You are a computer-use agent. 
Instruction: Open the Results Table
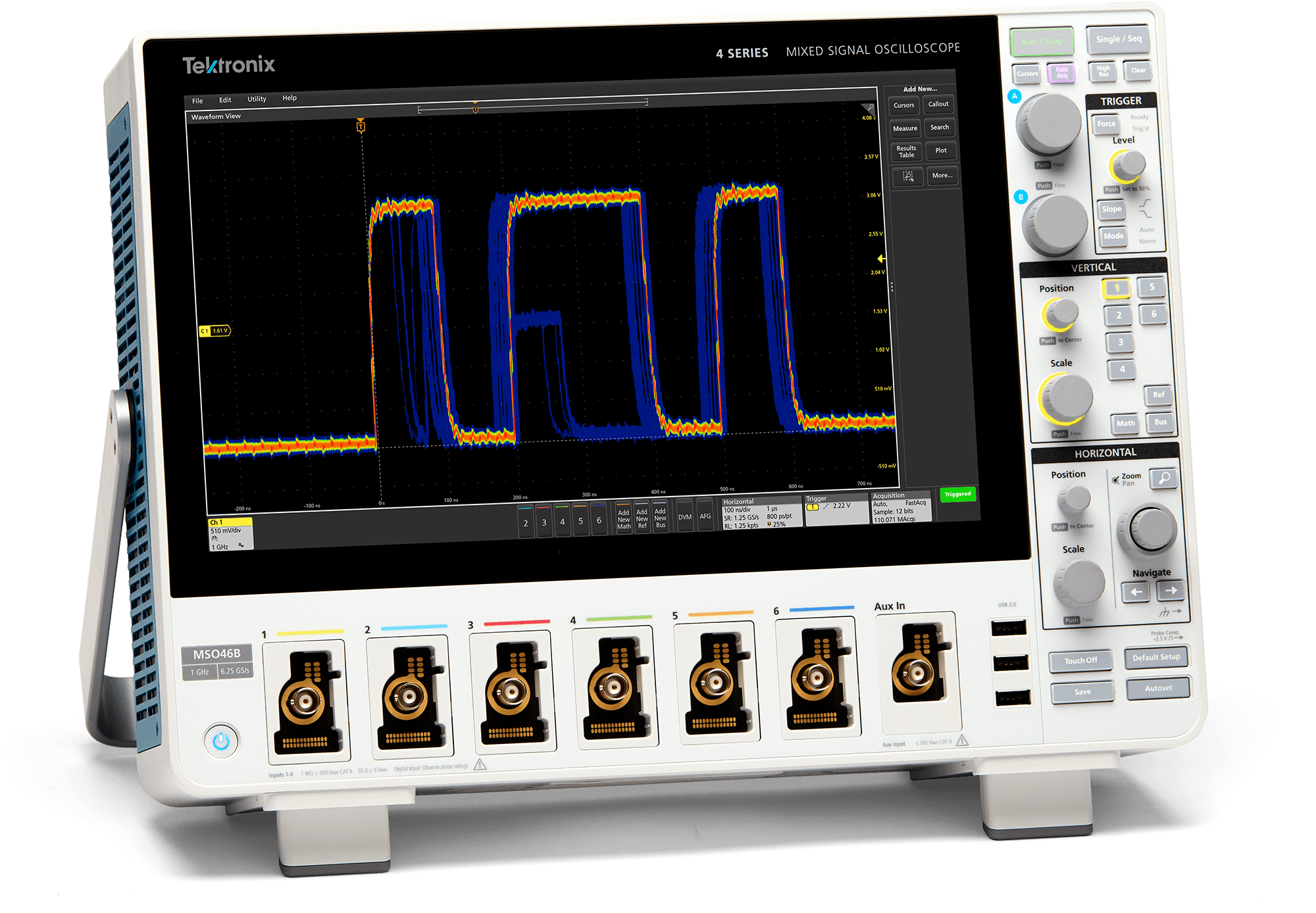coord(906,152)
